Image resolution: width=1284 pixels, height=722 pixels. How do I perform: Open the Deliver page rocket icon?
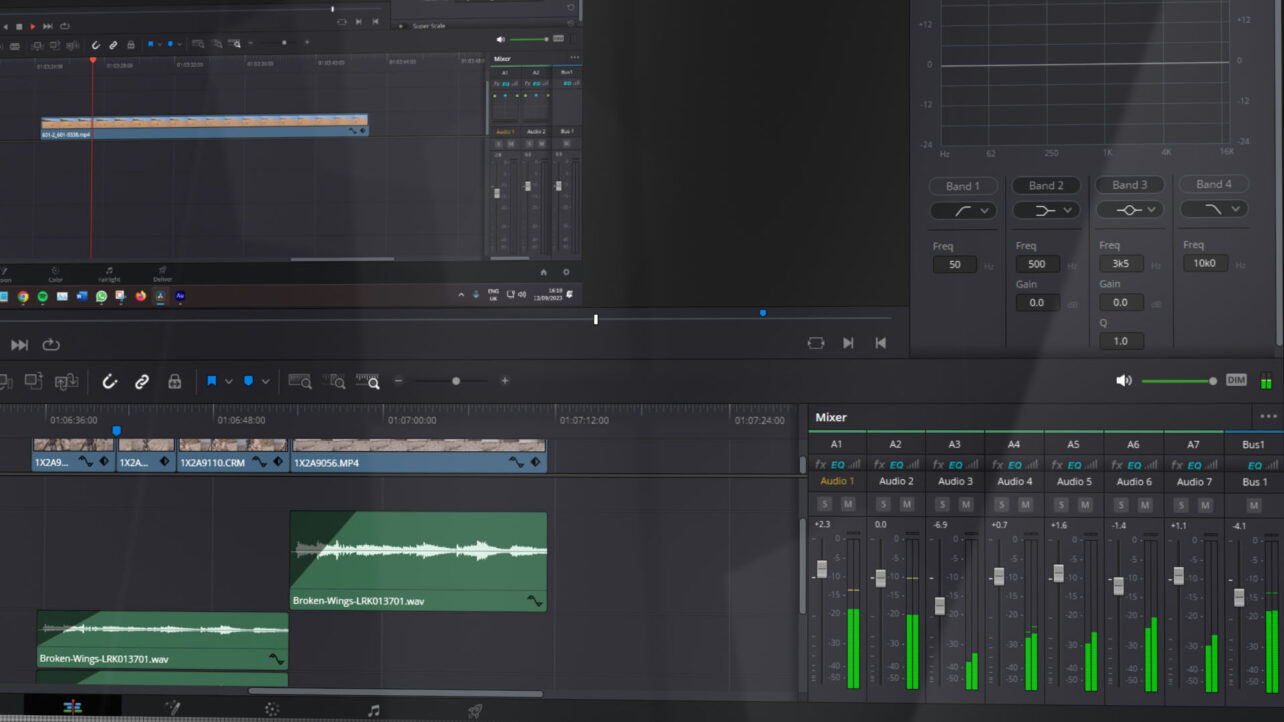coord(475,707)
